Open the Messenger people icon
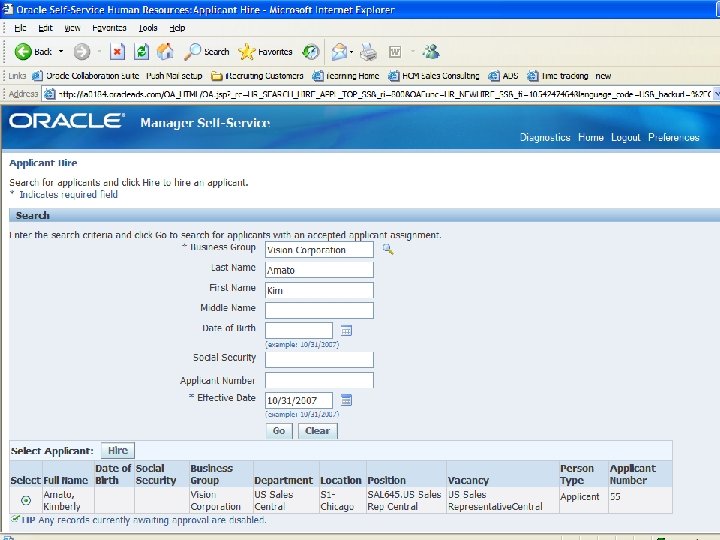Screen dimensions: 720x540 (x=431, y=52)
